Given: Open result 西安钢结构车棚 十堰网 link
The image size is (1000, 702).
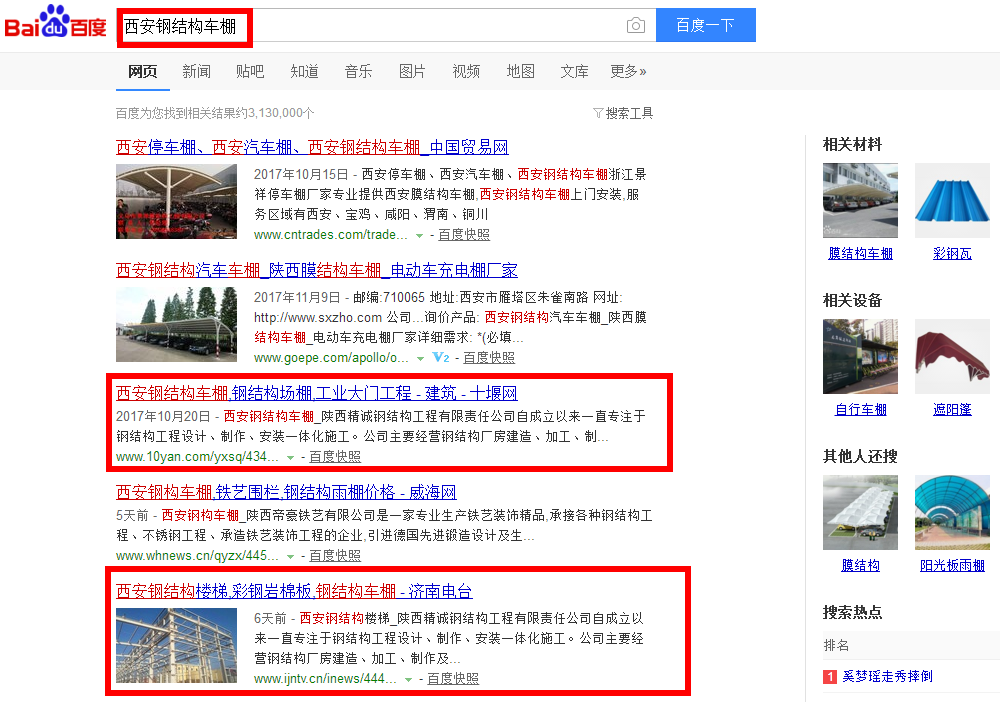Looking at the screenshot, I should 316,393.
